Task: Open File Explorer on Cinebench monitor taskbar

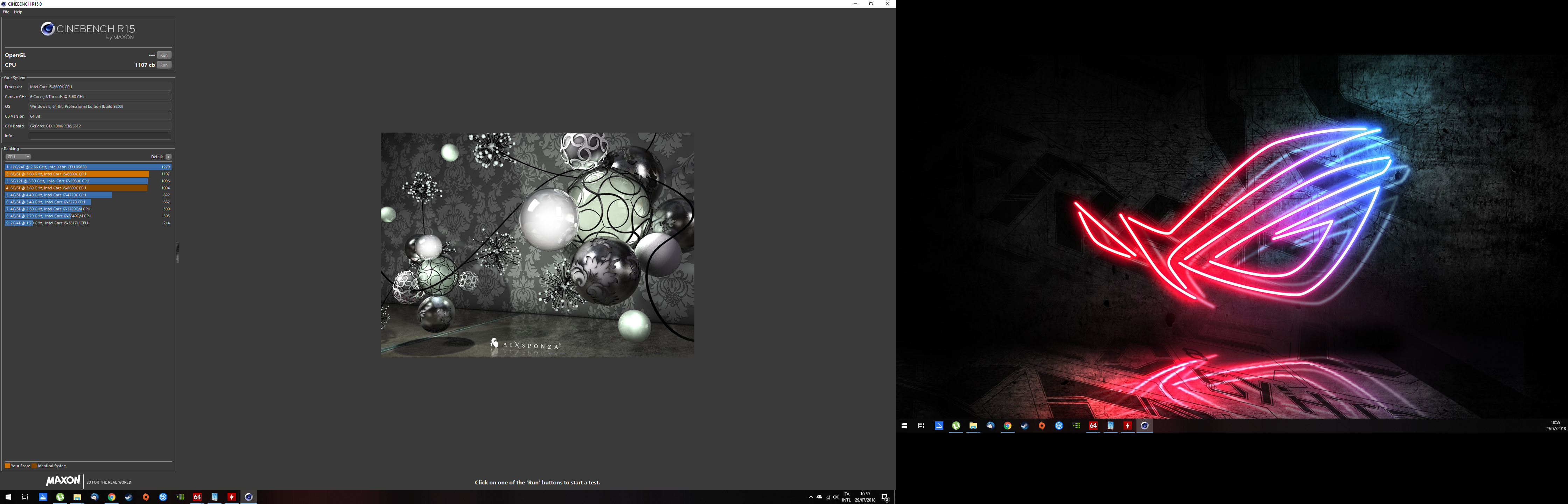Action: coord(77,497)
